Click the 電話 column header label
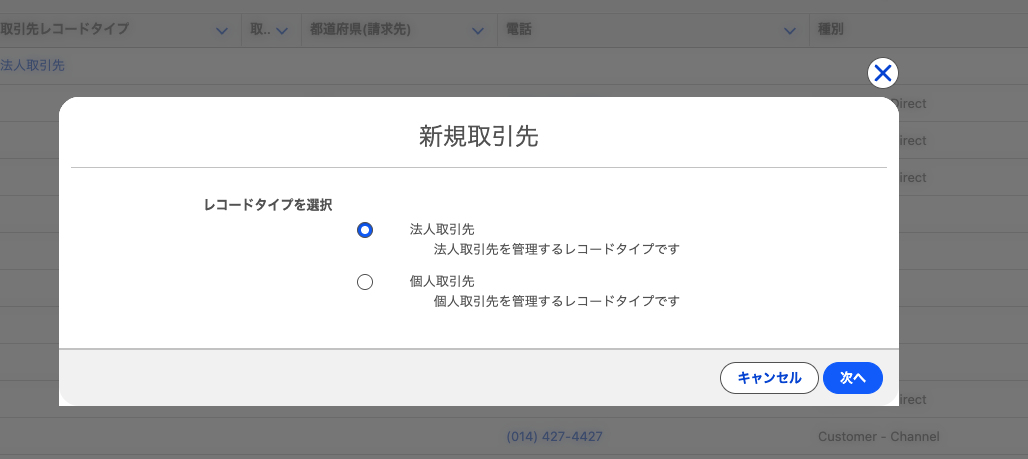Image resolution: width=1028 pixels, height=459 pixels. tap(519, 30)
